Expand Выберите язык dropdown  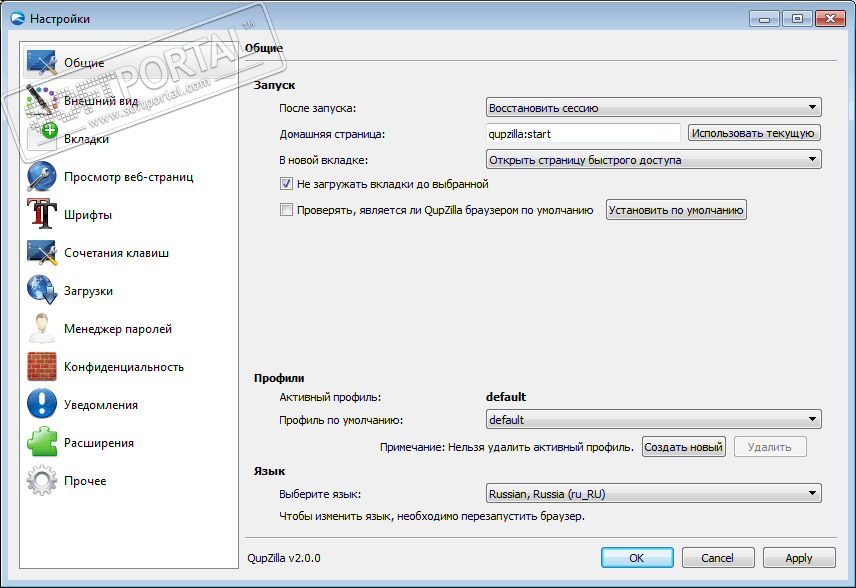653,494
